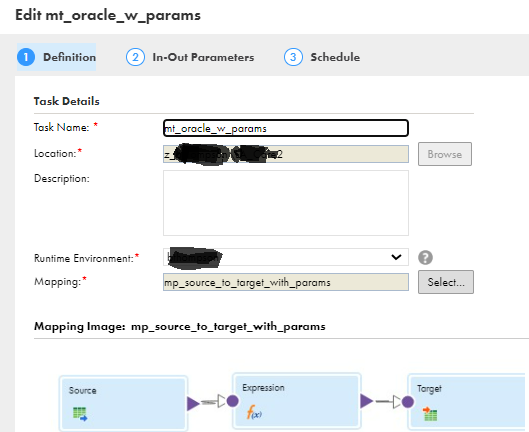Click Target node input port circle
The height and width of the screenshot is (432, 529).
tap(408, 402)
